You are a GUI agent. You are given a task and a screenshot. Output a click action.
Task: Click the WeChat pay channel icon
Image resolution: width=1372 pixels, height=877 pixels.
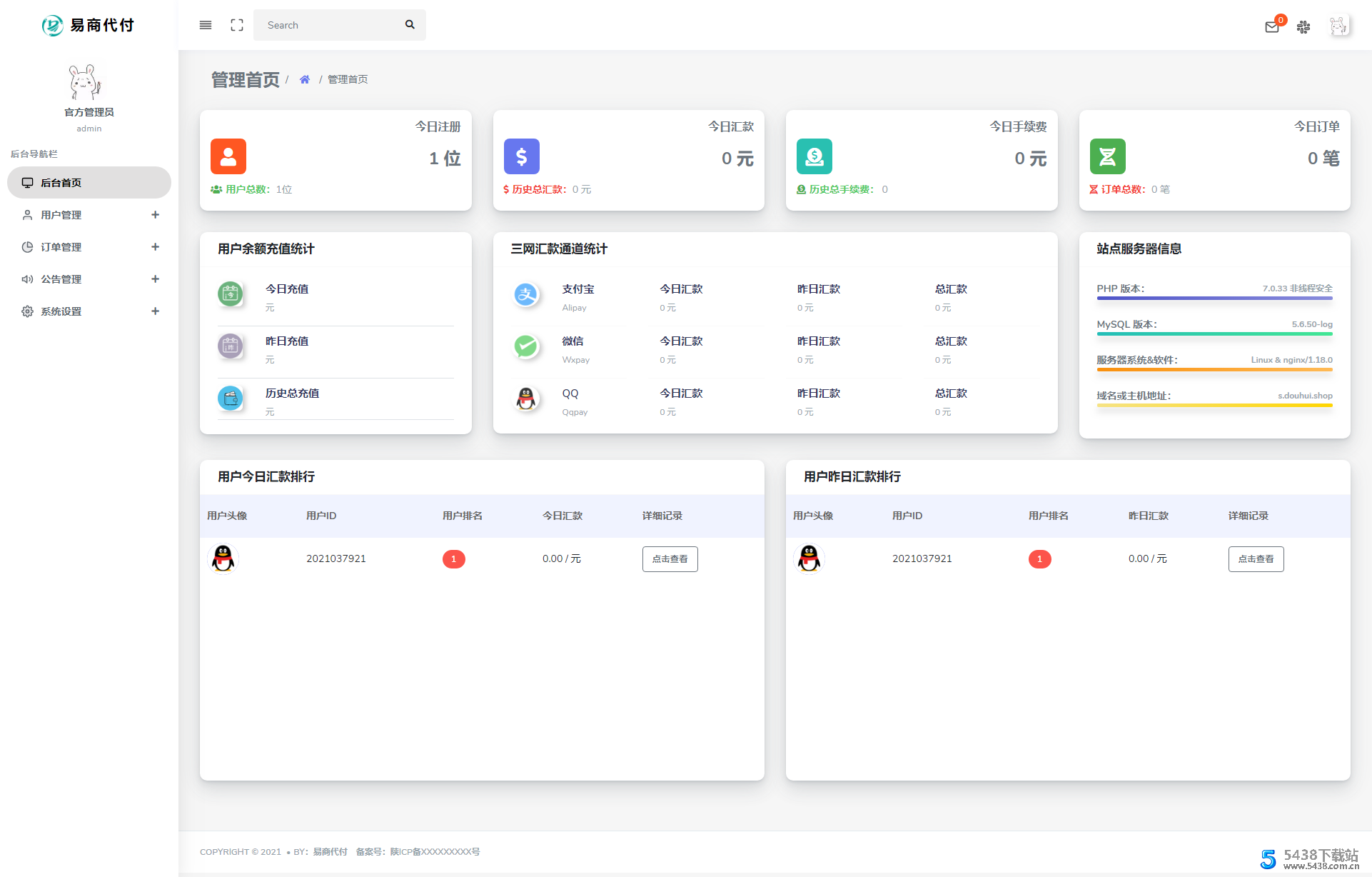pyautogui.click(x=526, y=346)
